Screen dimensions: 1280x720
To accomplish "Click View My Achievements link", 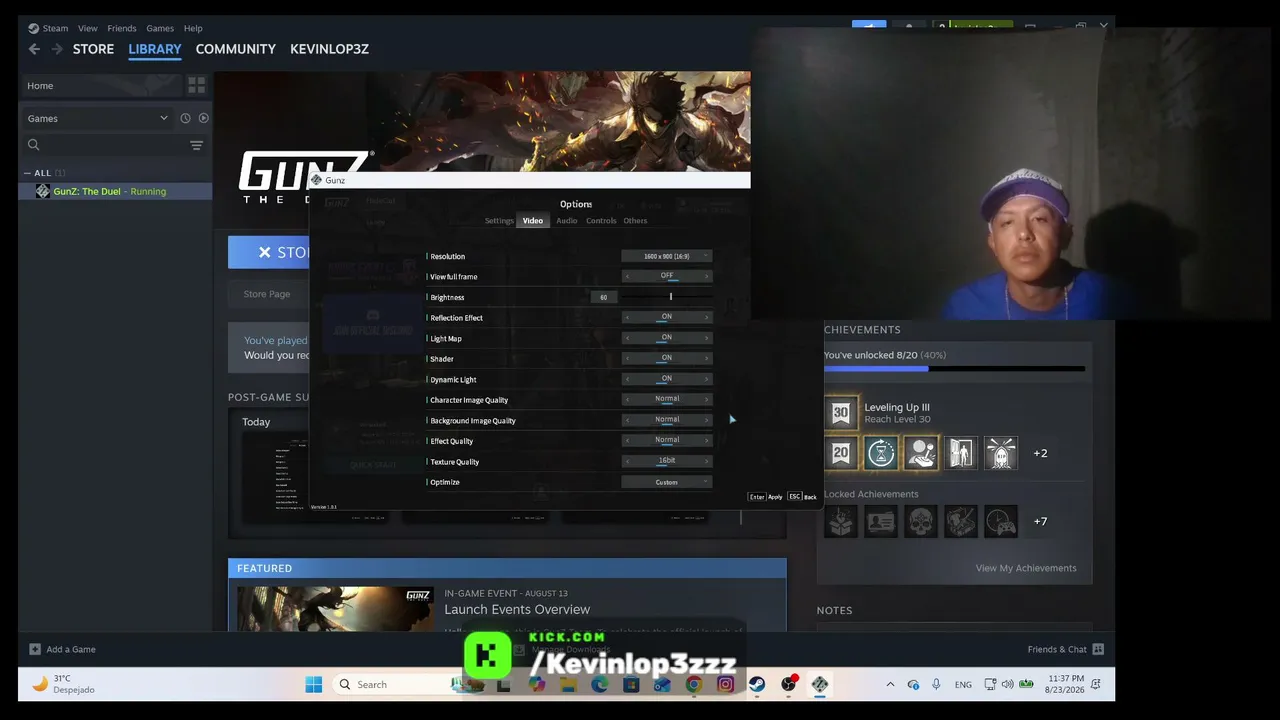I will [x=1026, y=568].
